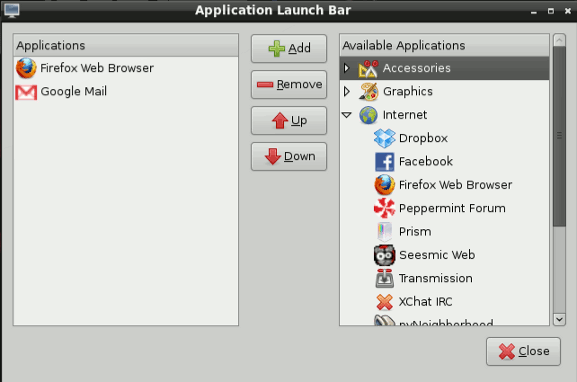Click the Google Mail envelope icon
This screenshot has height=382, width=577.
[26, 92]
